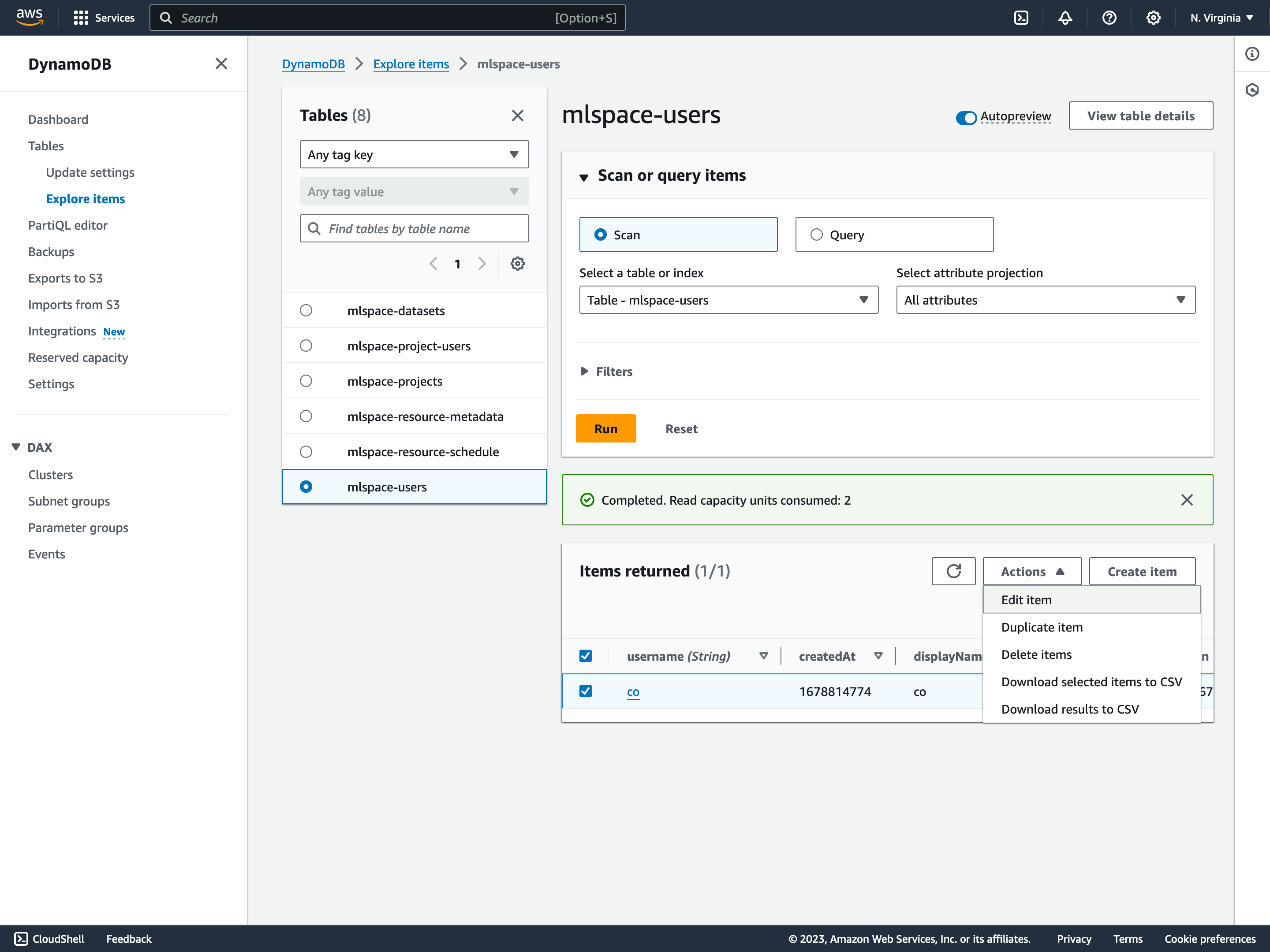Open the help question mark menu
This screenshot has height=952, width=1270.
(1109, 18)
